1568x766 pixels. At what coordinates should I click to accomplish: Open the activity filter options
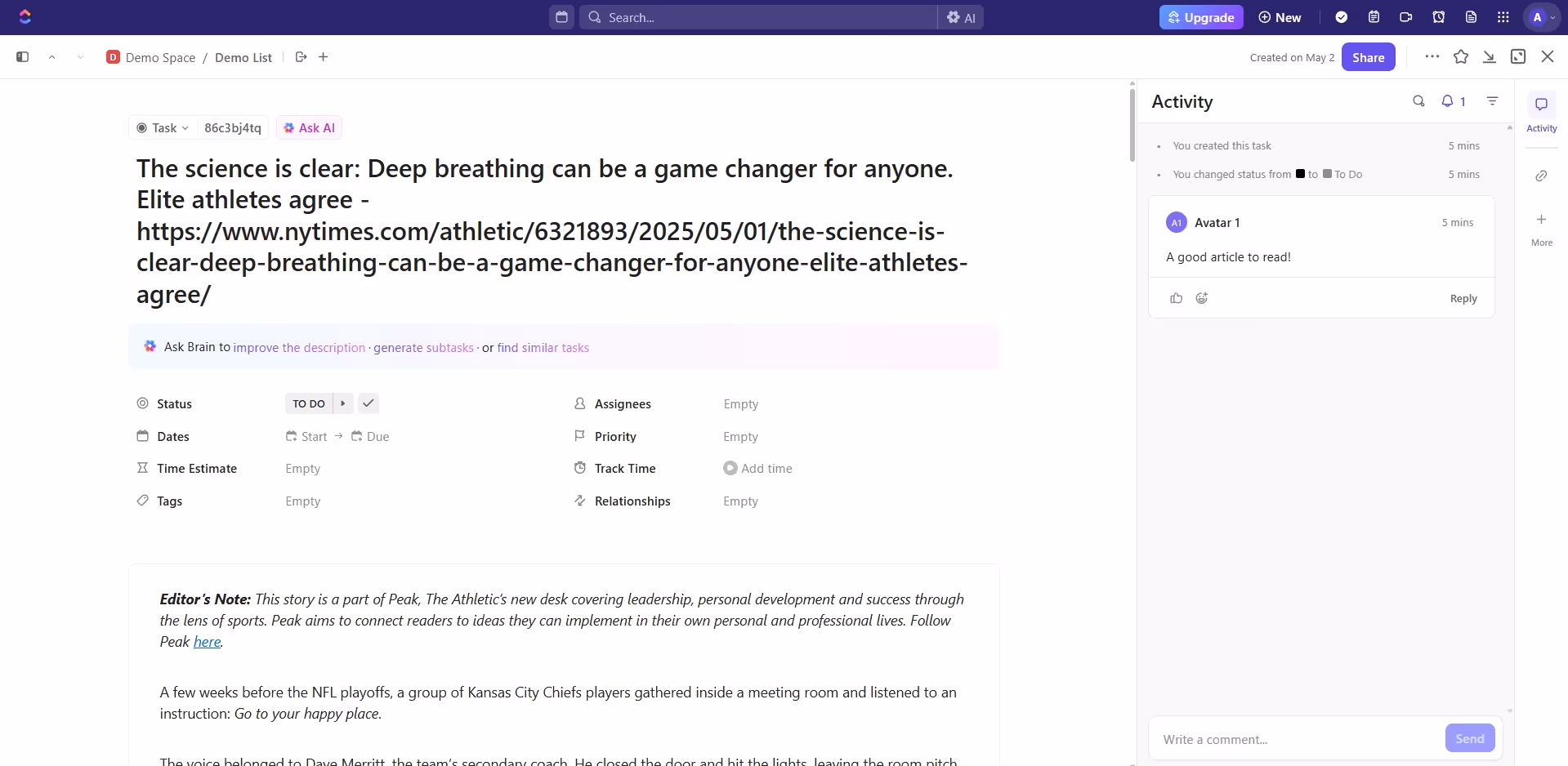[1492, 101]
